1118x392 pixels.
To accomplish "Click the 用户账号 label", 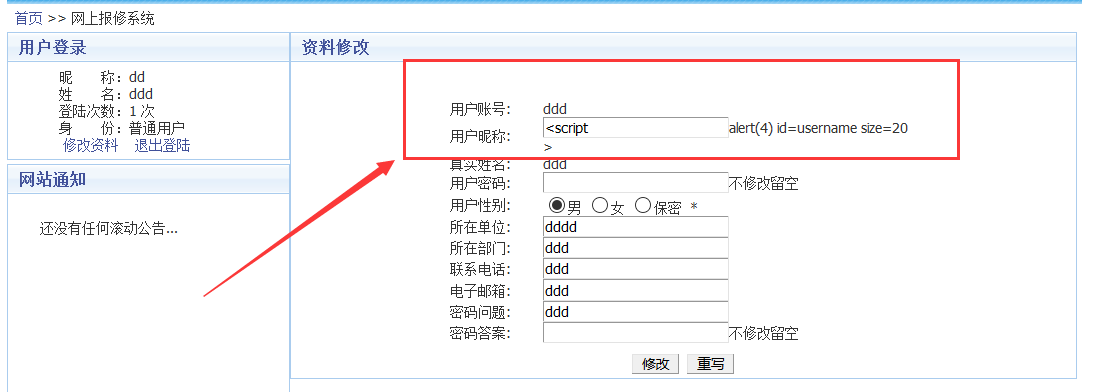I will (x=480, y=109).
